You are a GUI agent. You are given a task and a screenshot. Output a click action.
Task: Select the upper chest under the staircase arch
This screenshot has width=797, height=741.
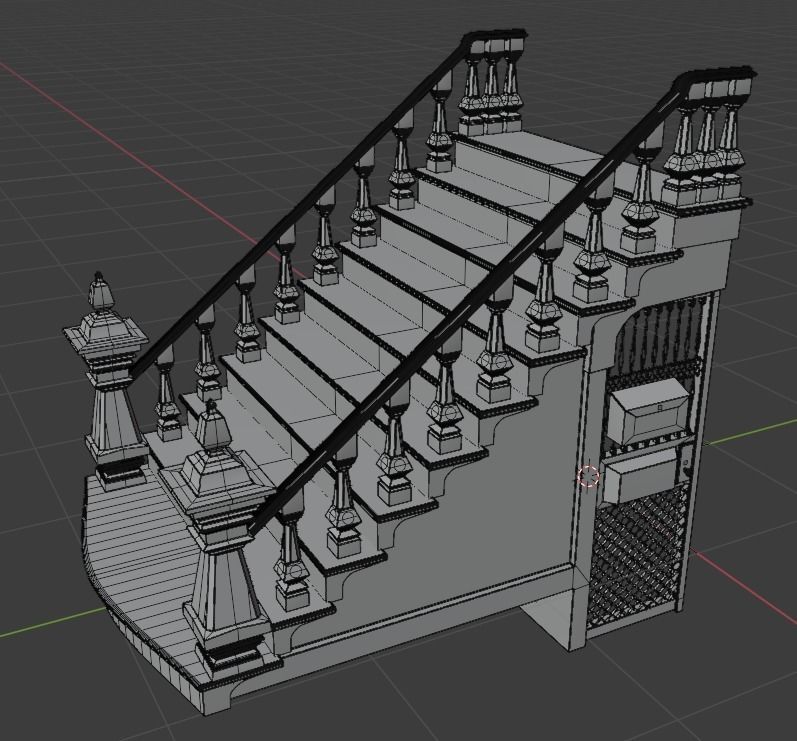(x=649, y=411)
